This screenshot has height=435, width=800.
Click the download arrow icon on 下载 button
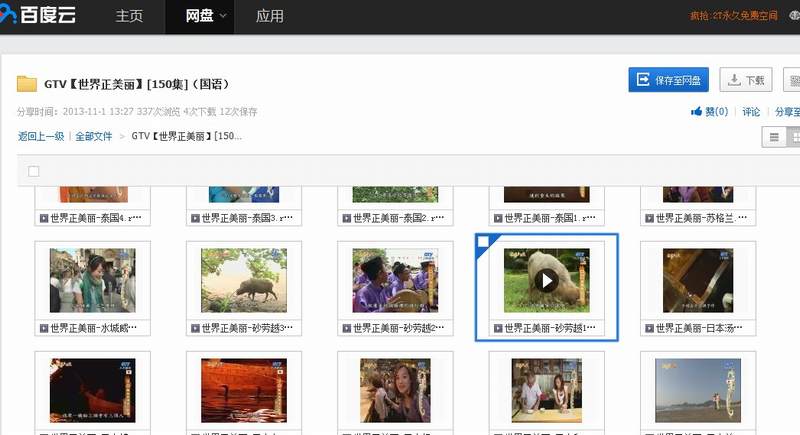(735, 81)
